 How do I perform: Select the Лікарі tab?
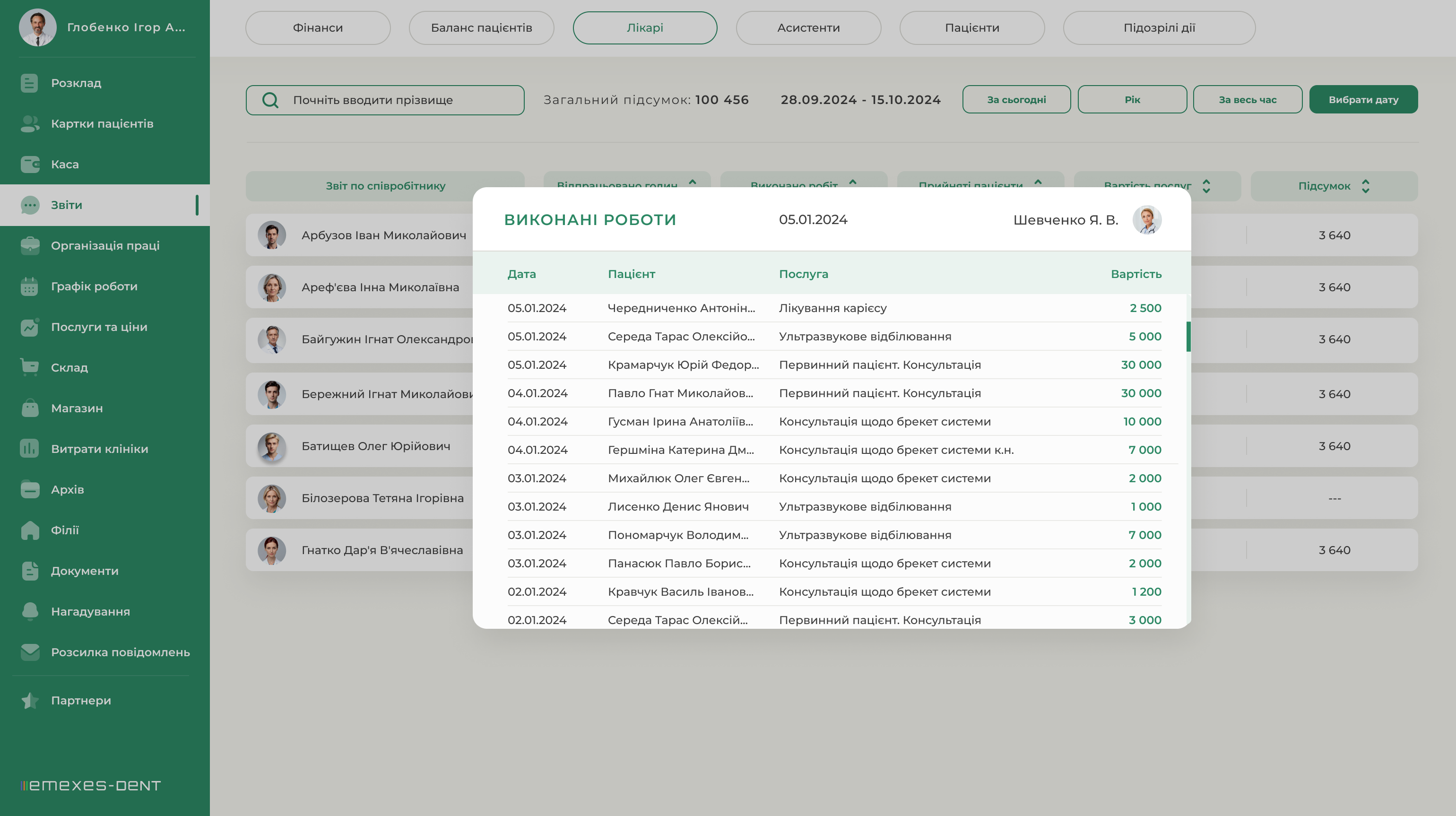(x=645, y=28)
